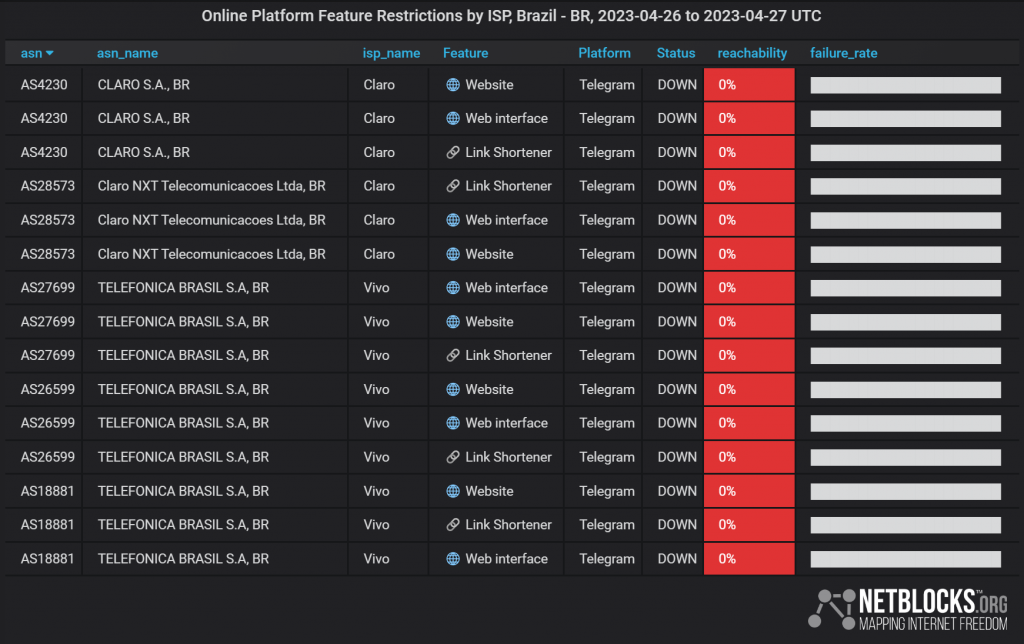1024x644 pixels.
Task: Click the globe icon in AS28573 Web interface row
Action: coord(453,220)
